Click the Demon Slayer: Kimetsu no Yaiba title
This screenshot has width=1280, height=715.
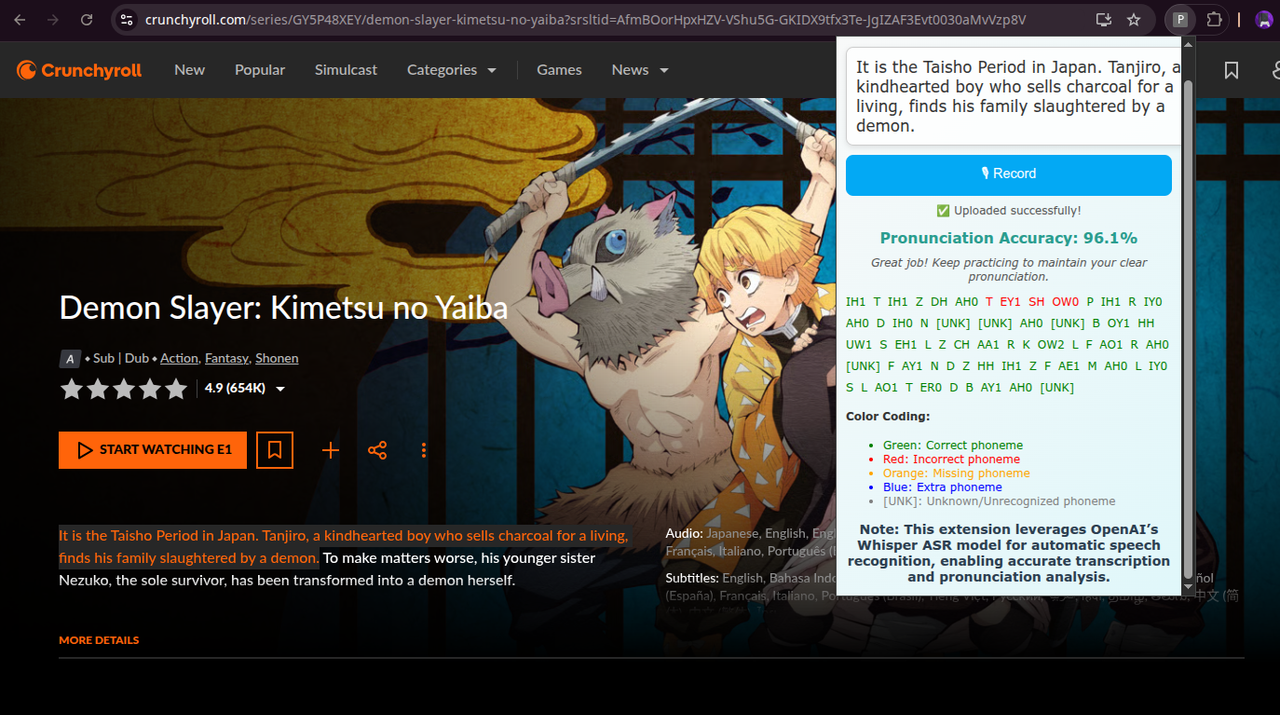pos(283,307)
